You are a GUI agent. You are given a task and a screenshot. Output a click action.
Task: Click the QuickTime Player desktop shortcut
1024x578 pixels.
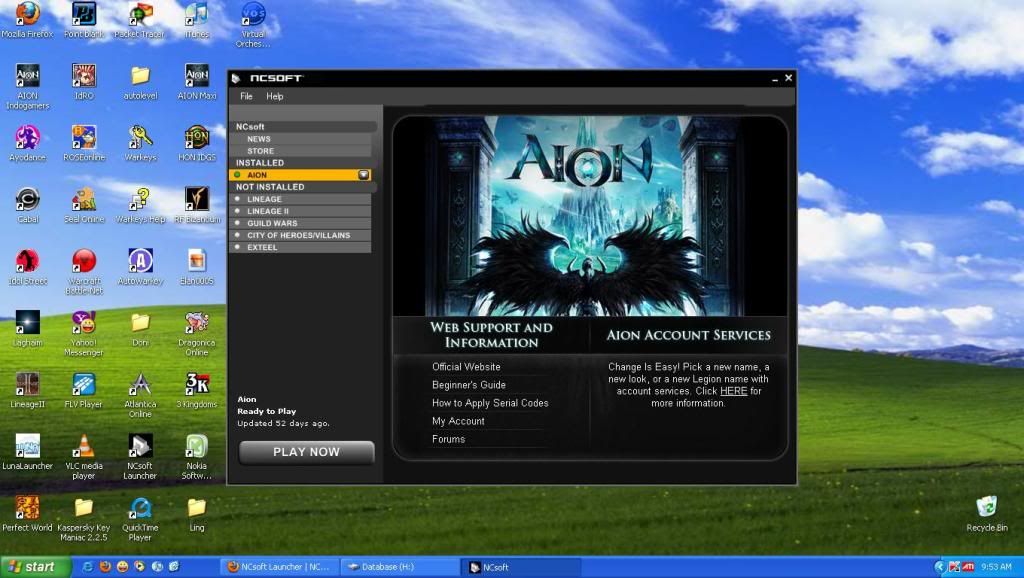[x=140, y=518]
